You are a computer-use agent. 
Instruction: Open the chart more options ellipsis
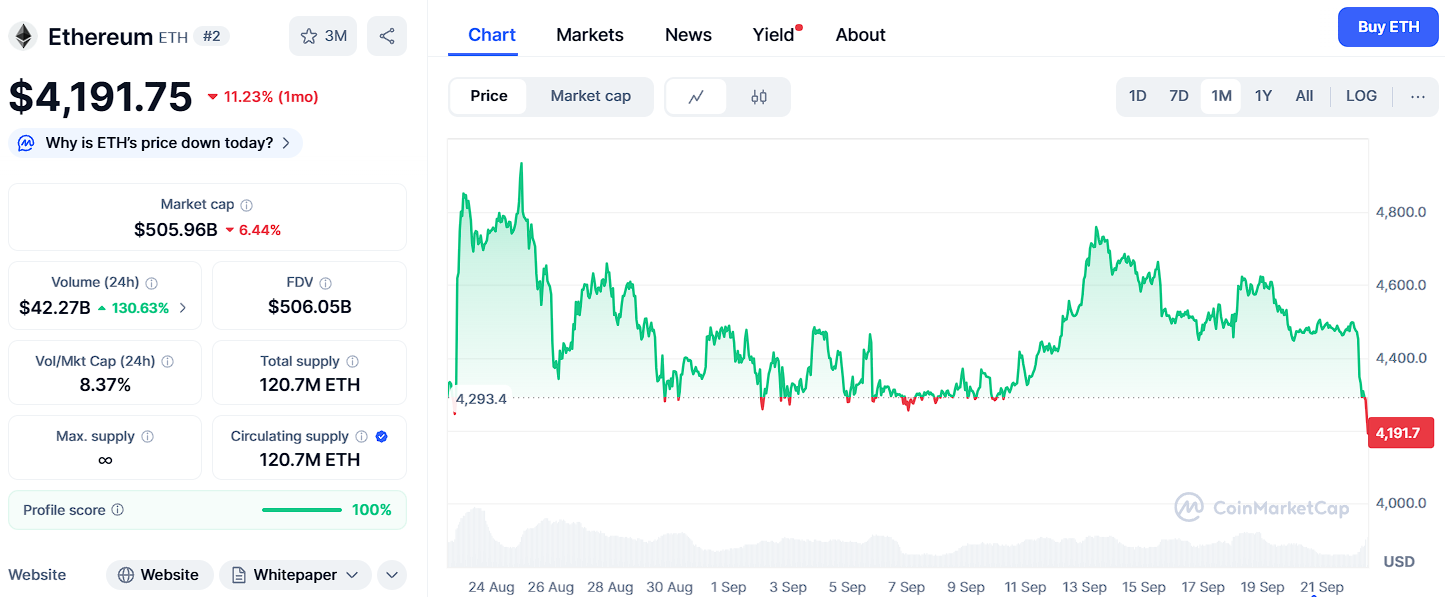pyautogui.click(x=1418, y=97)
